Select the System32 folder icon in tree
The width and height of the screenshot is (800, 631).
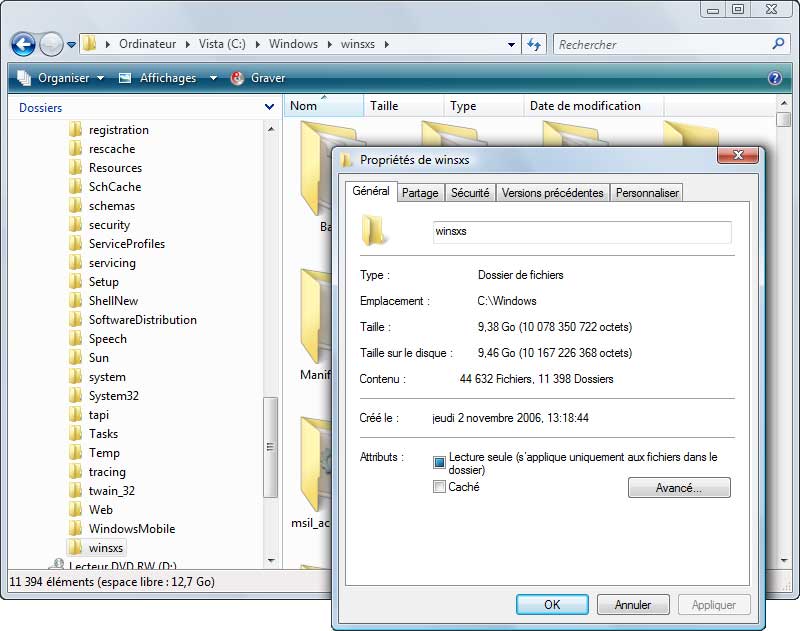coord(75,396)
